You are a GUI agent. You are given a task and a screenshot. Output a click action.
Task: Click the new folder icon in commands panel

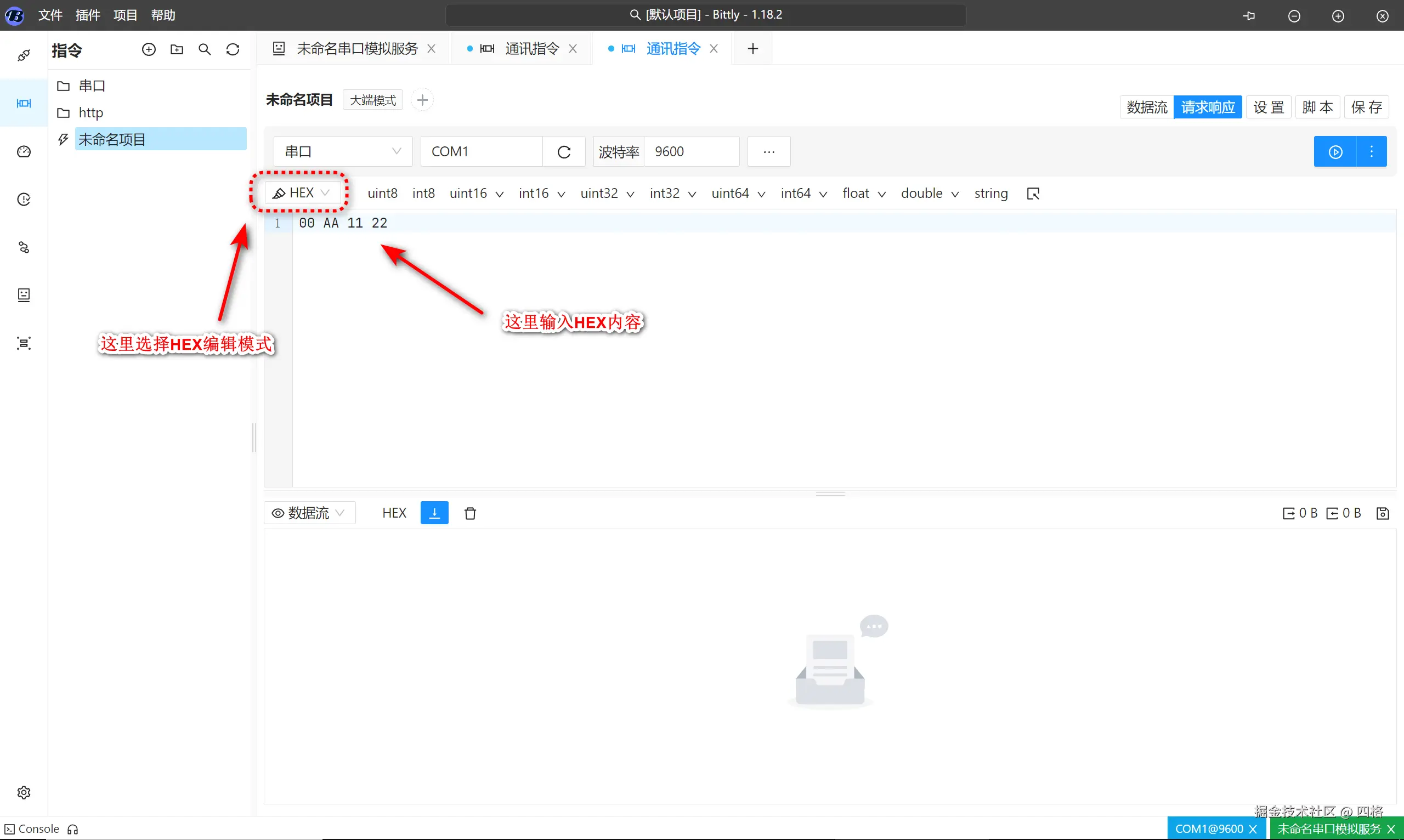tap(177, 50)
